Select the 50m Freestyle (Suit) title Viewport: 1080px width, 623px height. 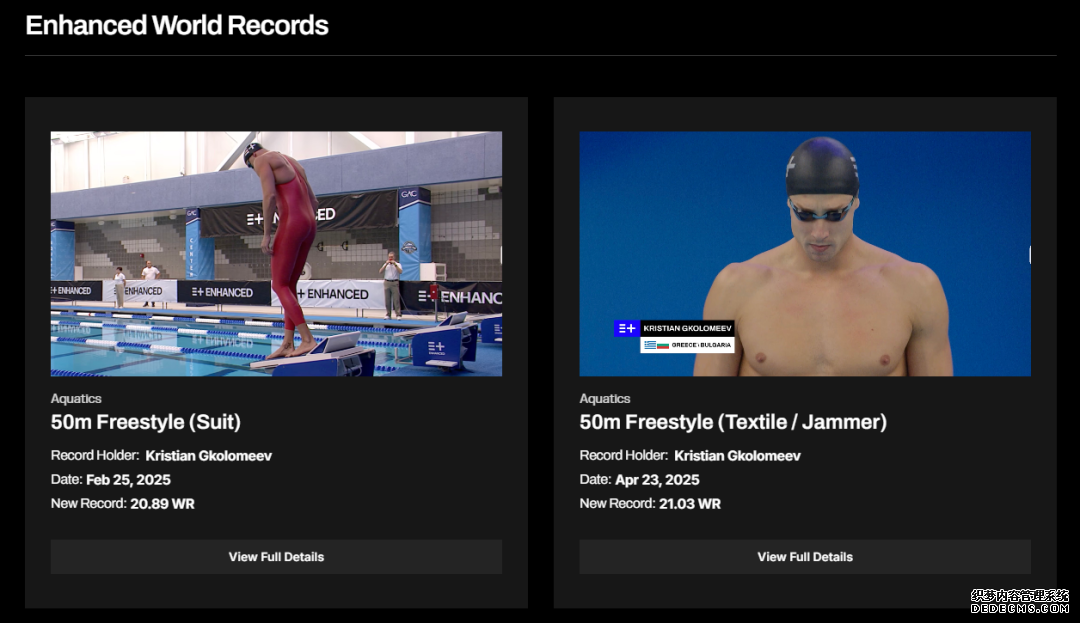coord(145,422)
